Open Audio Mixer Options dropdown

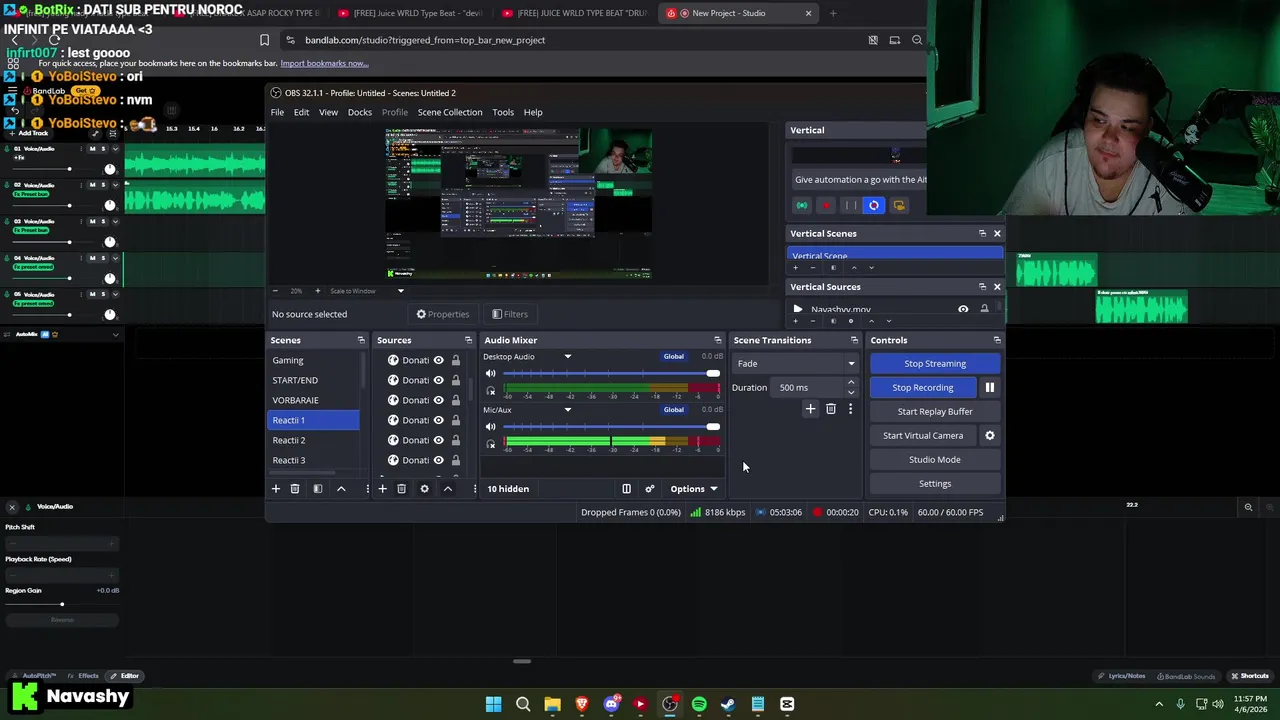pos(693,489)
